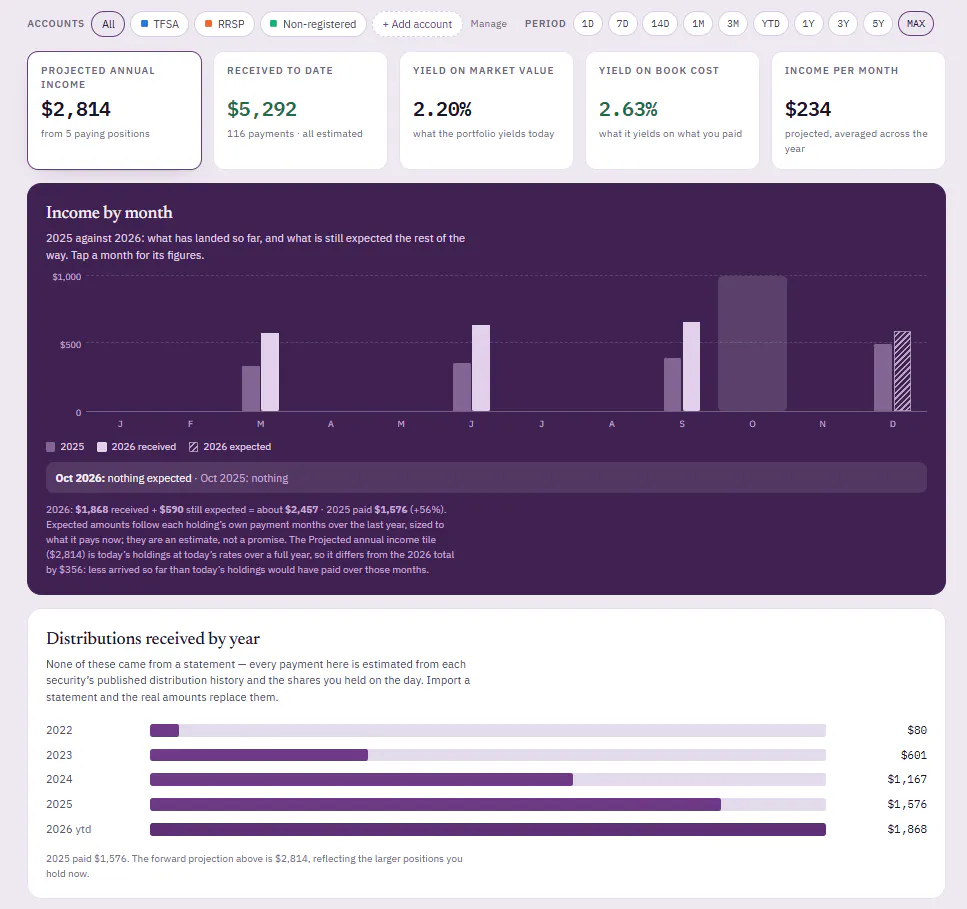Switch the period to 1M
Viewport: 967px width, 909px height.
698,24
